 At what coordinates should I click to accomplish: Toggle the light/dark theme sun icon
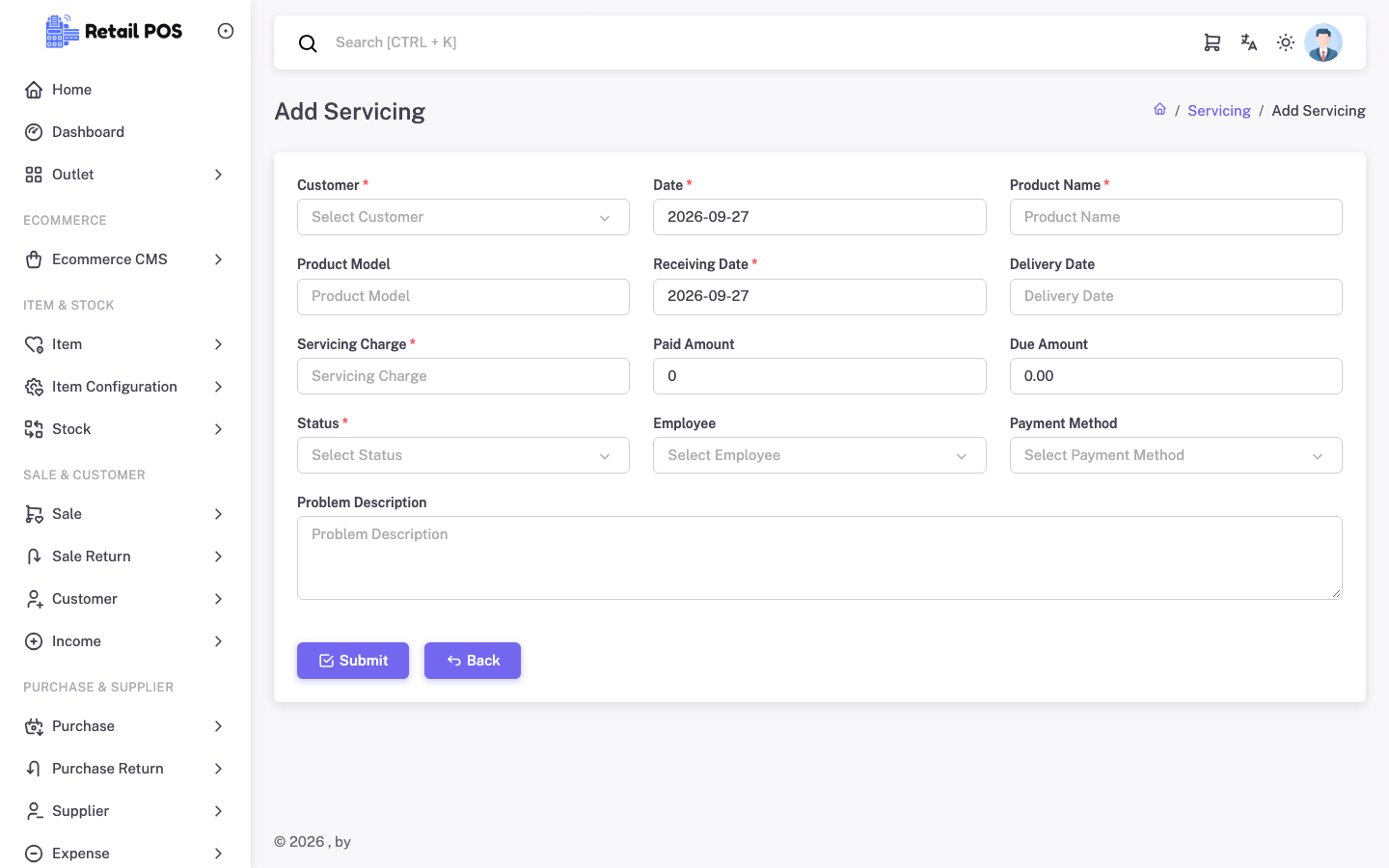pyautogui.click(x=1286, y=42)
